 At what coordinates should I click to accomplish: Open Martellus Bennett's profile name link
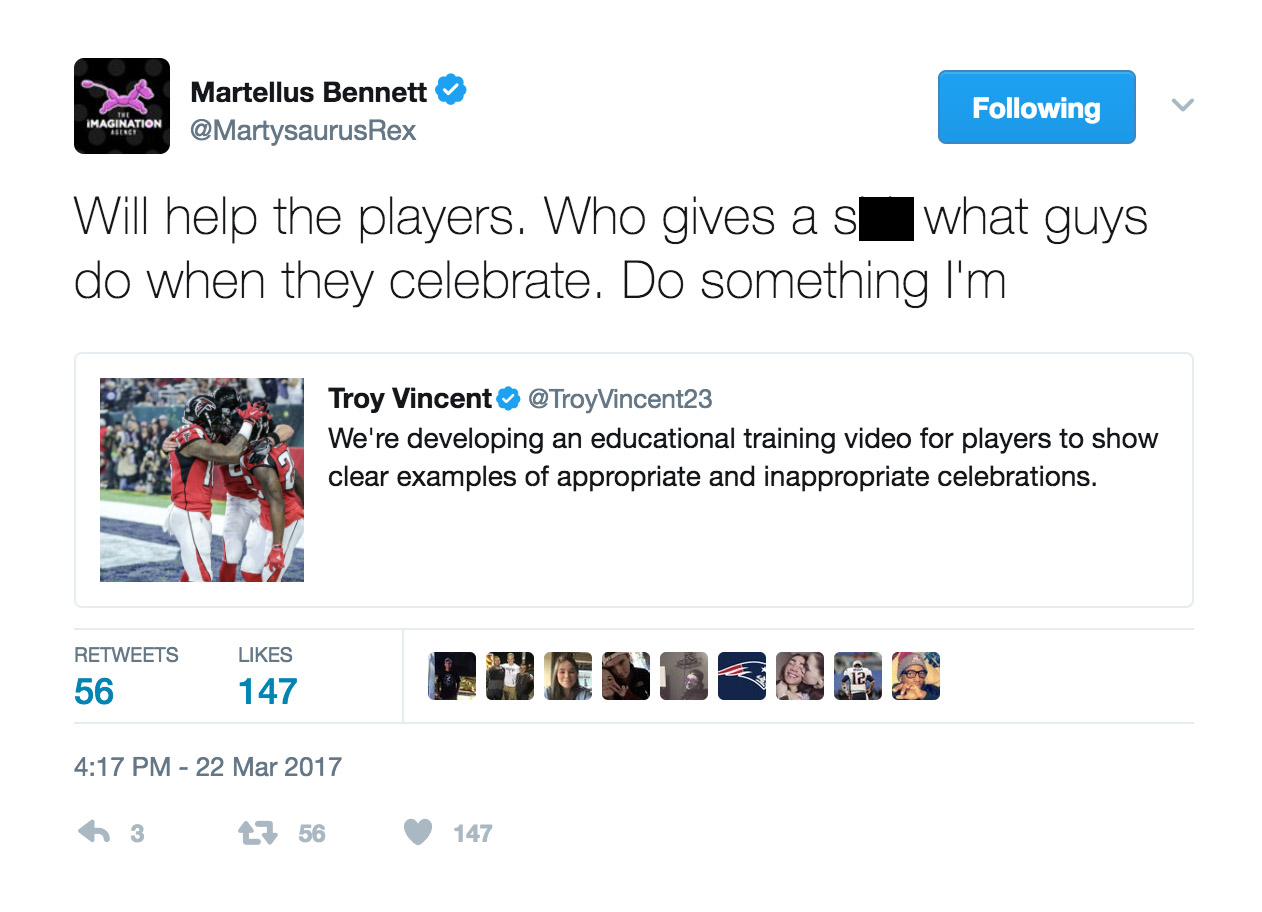point(309,93)
